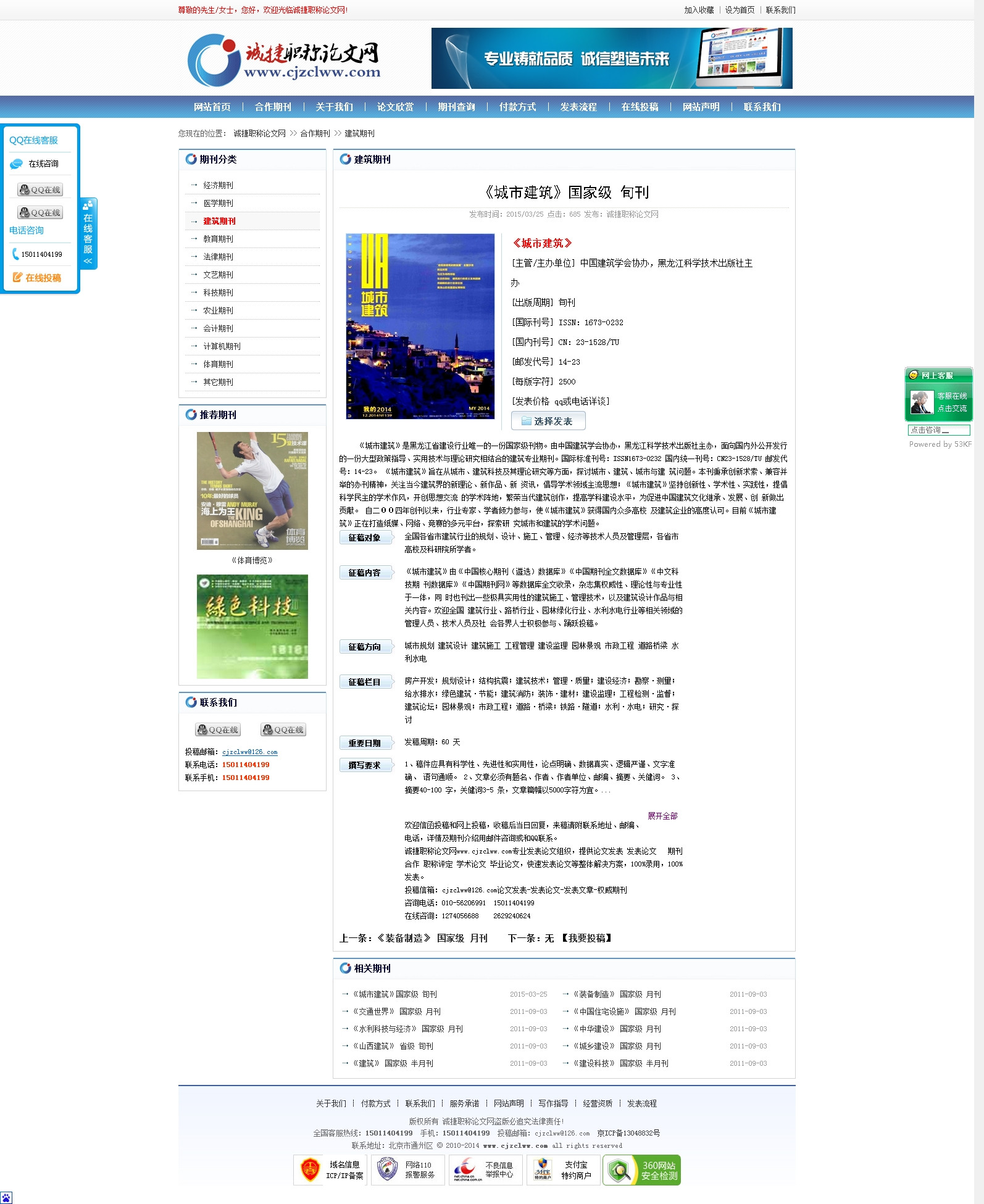Open related journal 《中国住宅设施》
984x1204 pixels.
click(624, 1011)
